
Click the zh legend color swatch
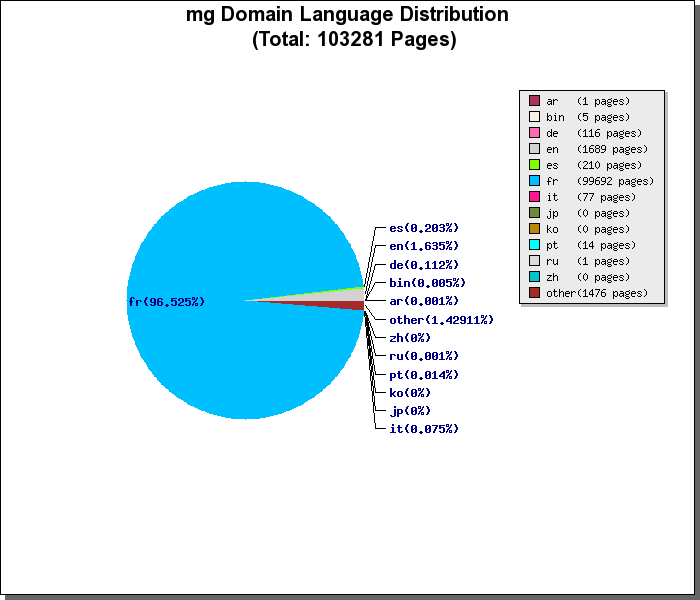[534, 277]
